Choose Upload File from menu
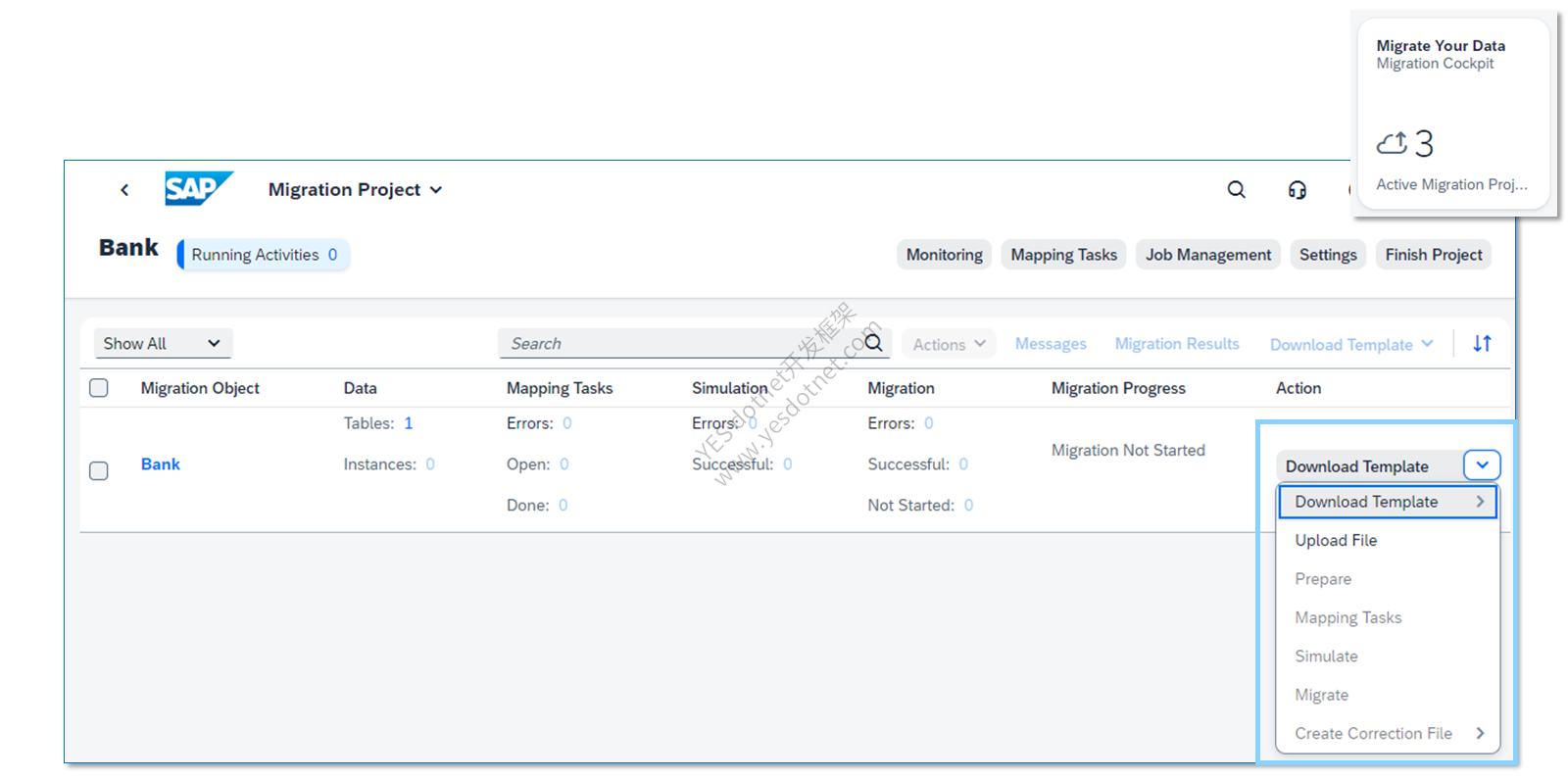This screenshot has height=780, width=1568. pos(1388,540)
